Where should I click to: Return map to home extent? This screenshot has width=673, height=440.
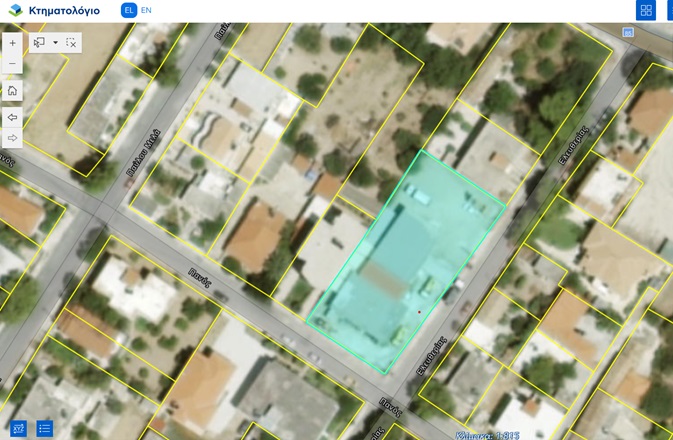click(x=12, y=91)
